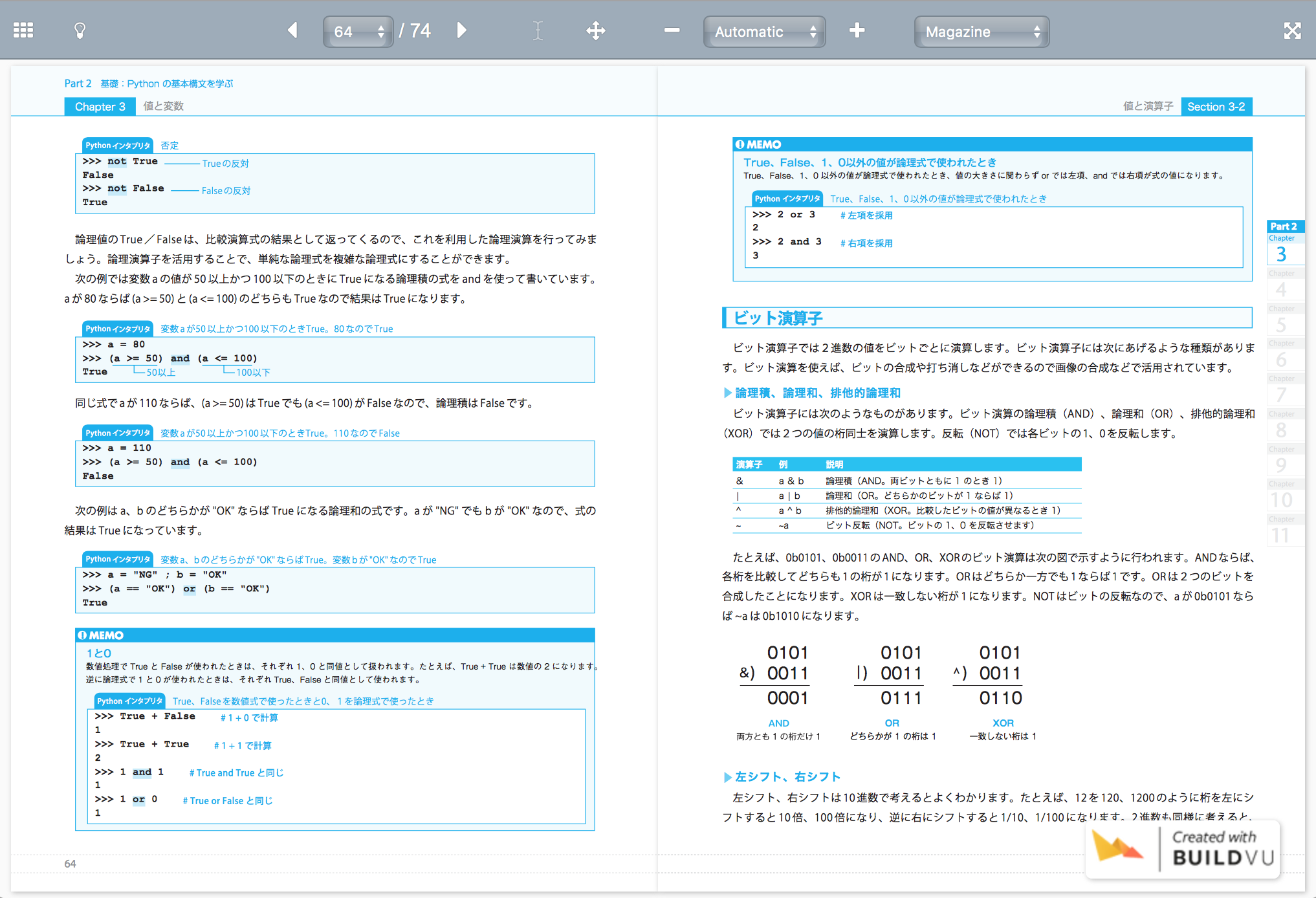The width and height of the screenshot is (1316, 898).
Task: Click the next page navigation arrow
Action: click(x=462, y=31)
